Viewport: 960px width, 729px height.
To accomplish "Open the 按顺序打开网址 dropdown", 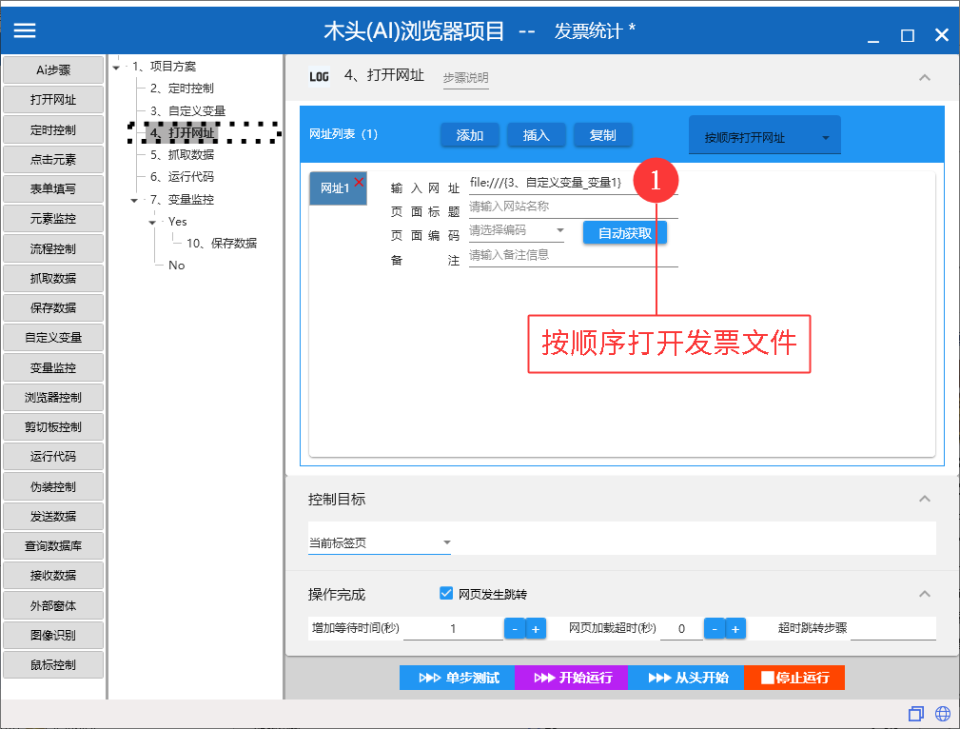I will 764,134.
